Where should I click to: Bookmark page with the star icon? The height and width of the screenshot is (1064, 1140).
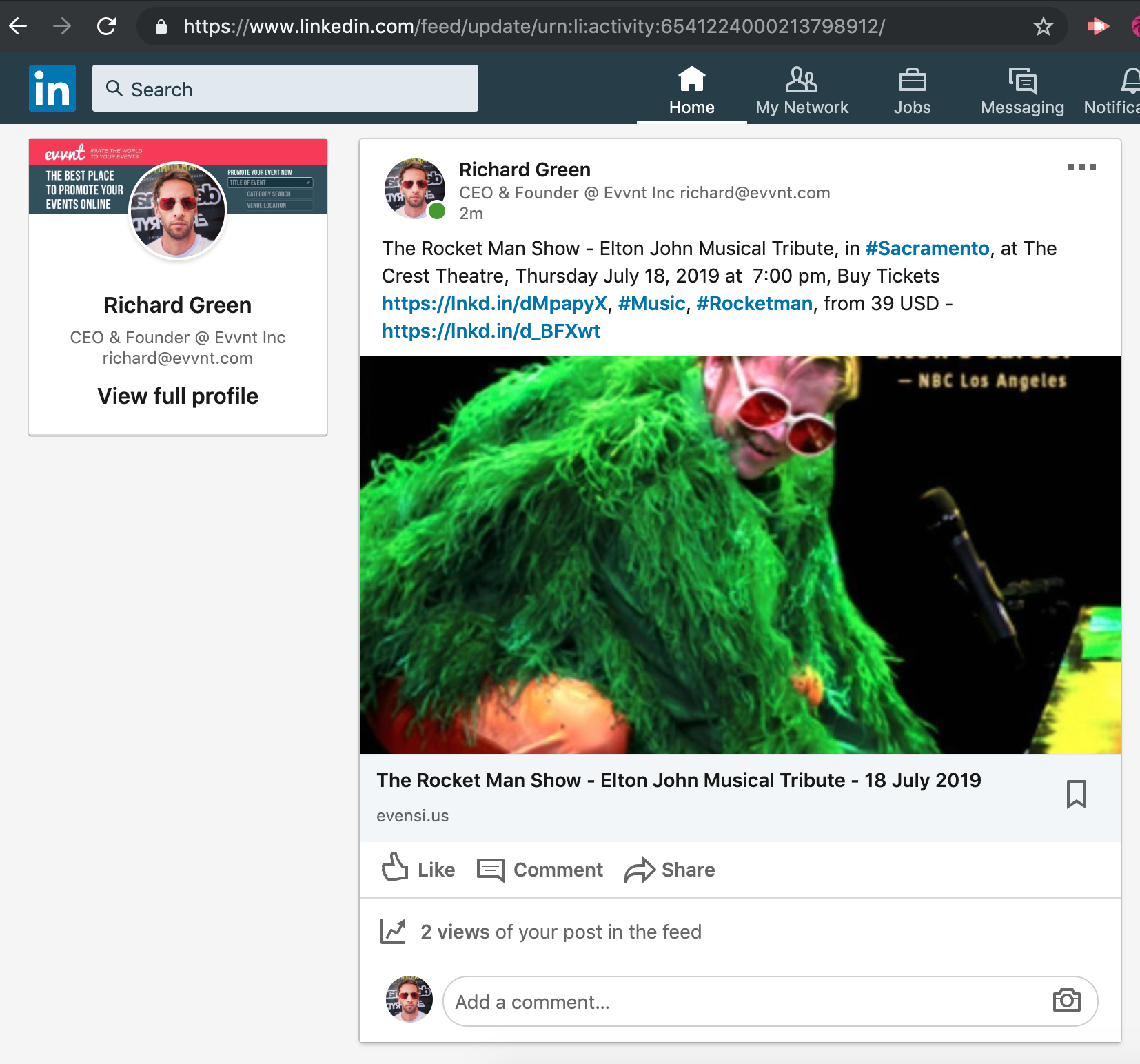tap(1043, 27)
